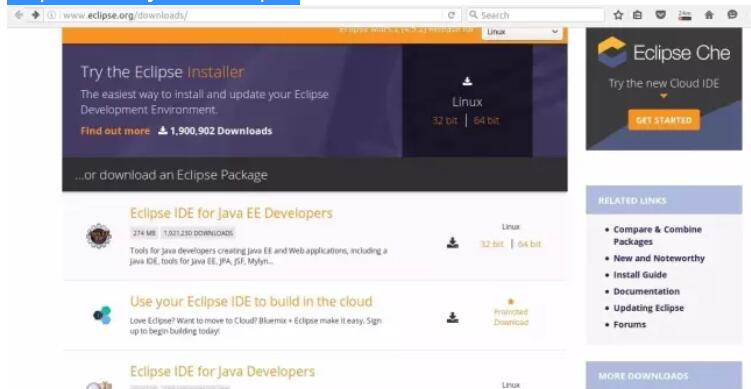Click the browser forward arrow
This screenshot has width=751, height=389.
click(35, 15)
